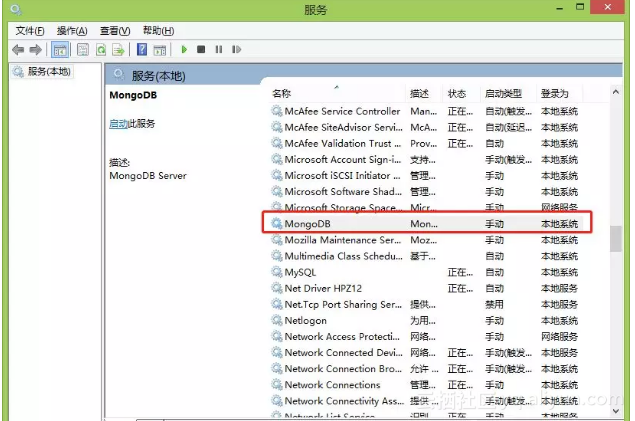The width and height of the screenshot is (635, 421).
Task: Restart service with restart icon
Action: tap(237, 49)
